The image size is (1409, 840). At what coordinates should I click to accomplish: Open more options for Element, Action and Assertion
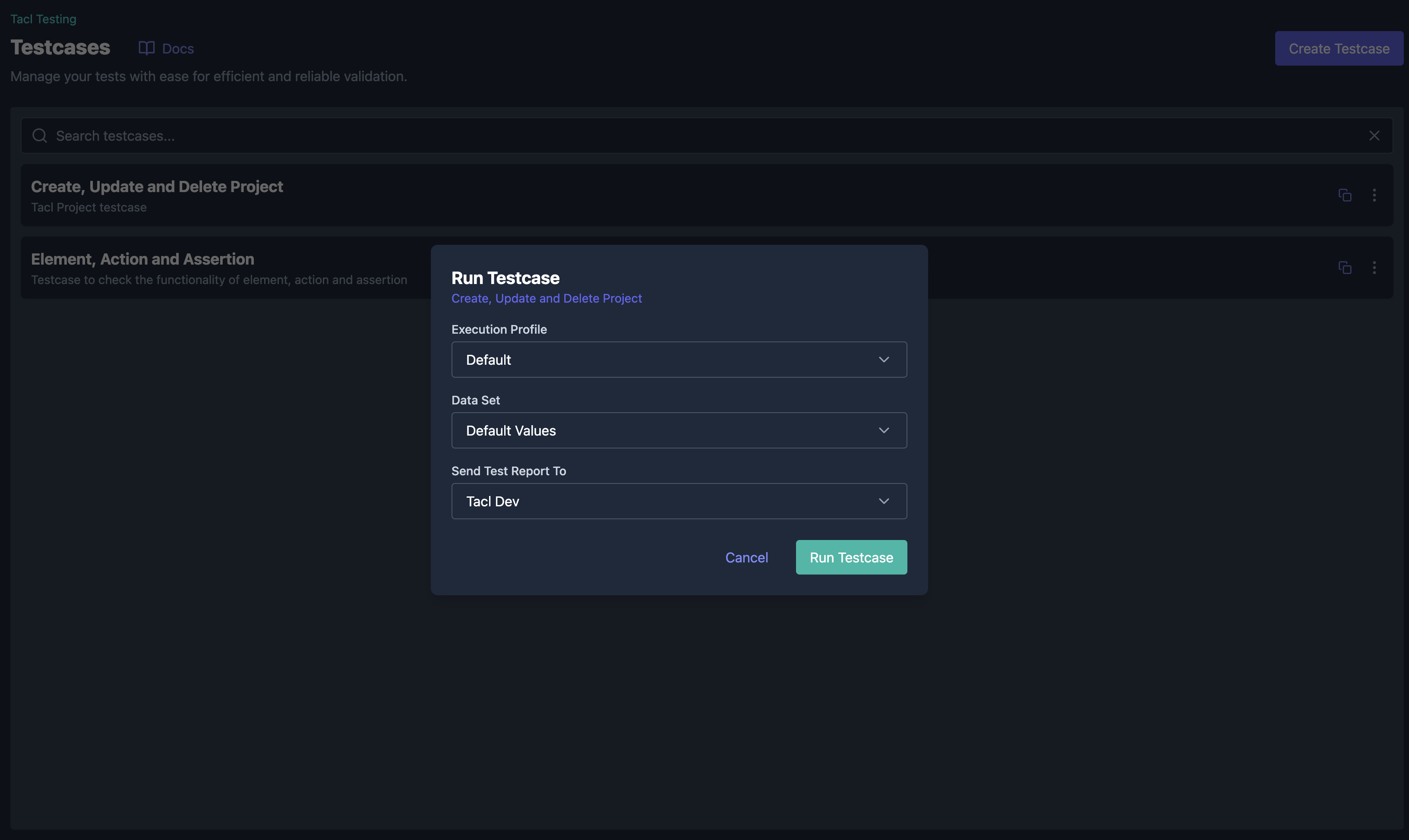pos(1374,267)
